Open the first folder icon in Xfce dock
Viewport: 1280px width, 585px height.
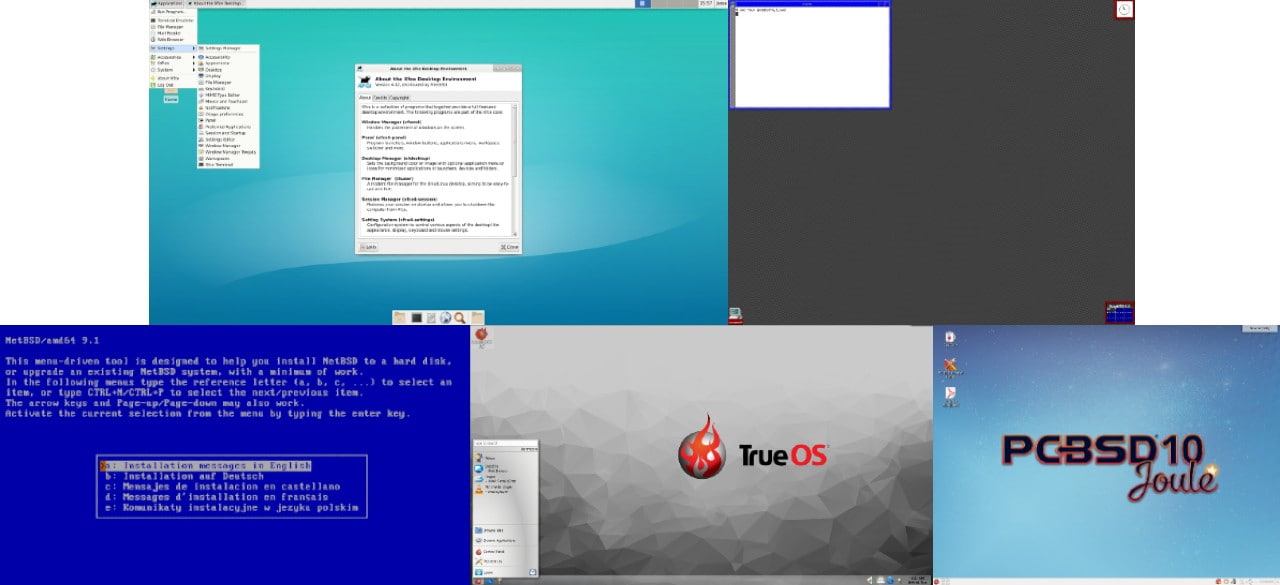tap(400, 317)
